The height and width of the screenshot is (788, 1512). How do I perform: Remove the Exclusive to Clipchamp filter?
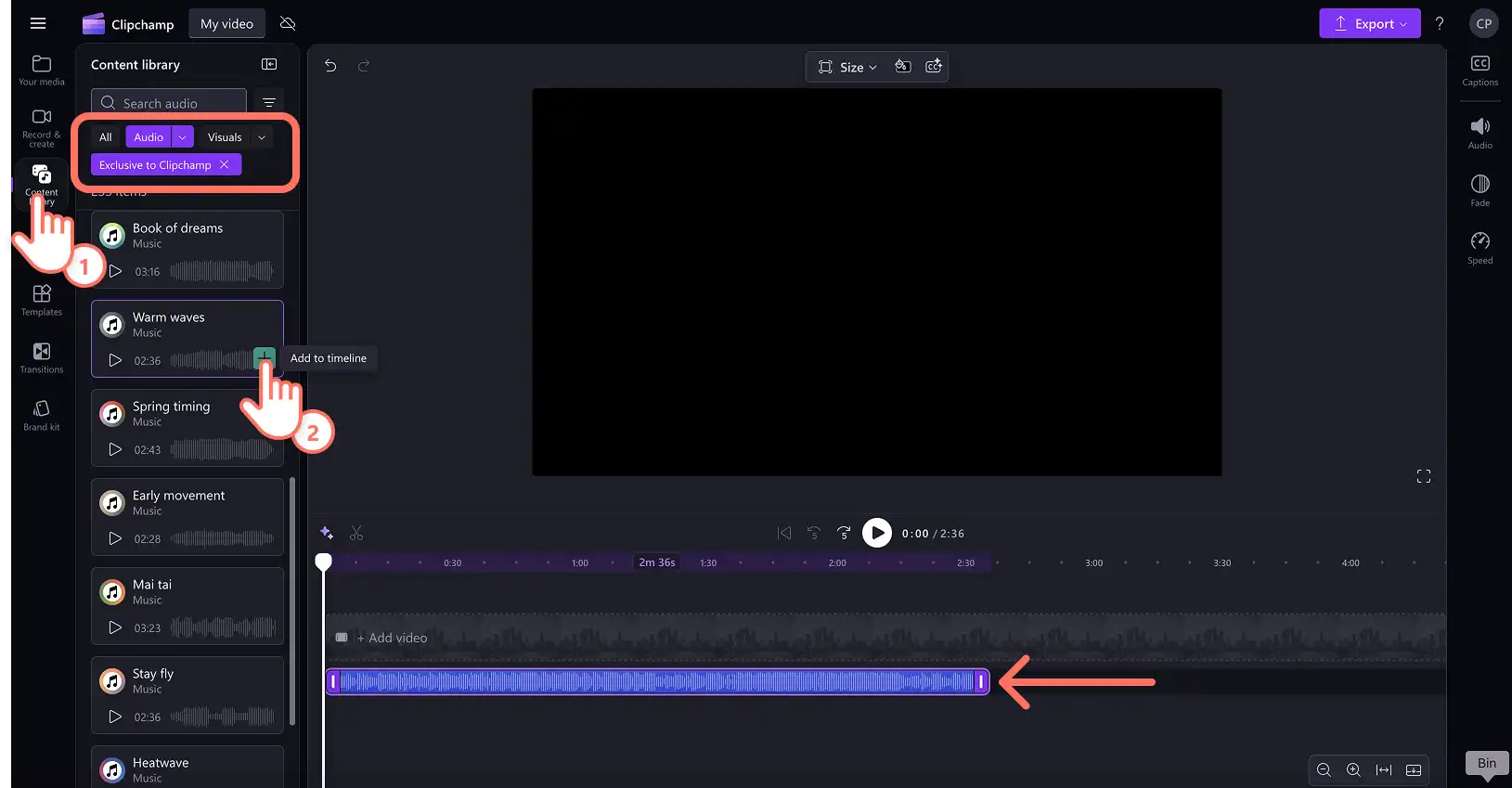224,164
